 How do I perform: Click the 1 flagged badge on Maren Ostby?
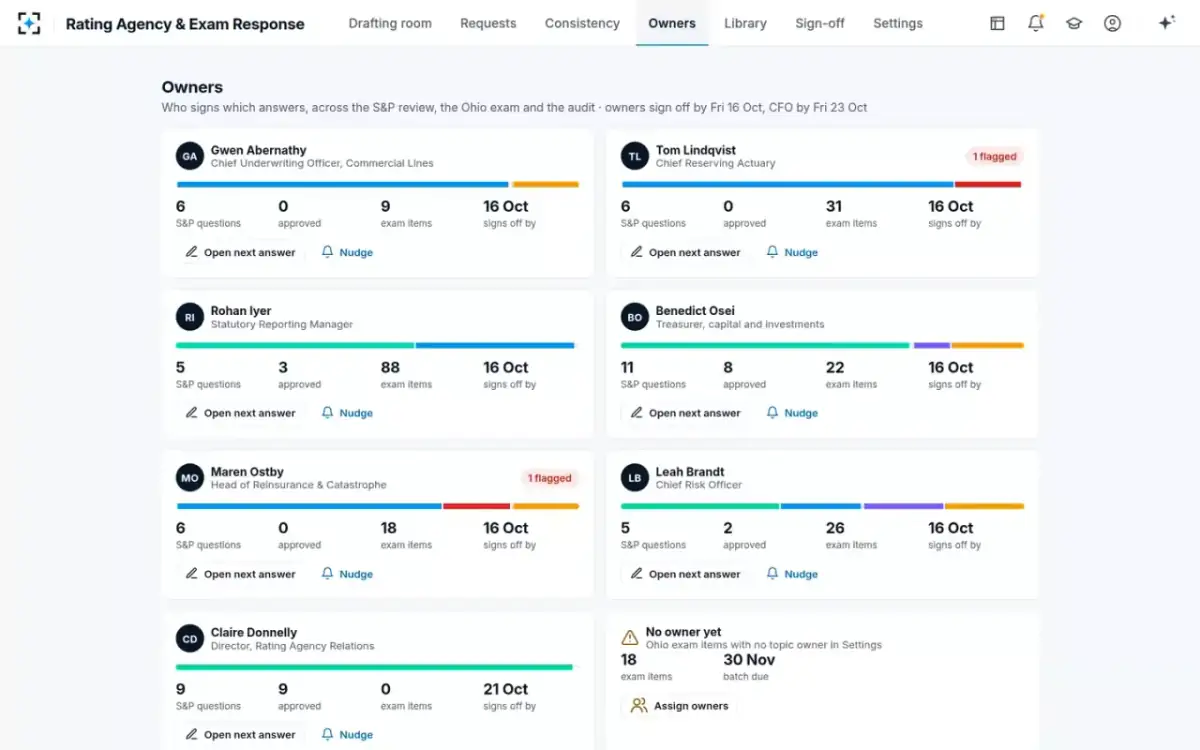pos(550,478)
